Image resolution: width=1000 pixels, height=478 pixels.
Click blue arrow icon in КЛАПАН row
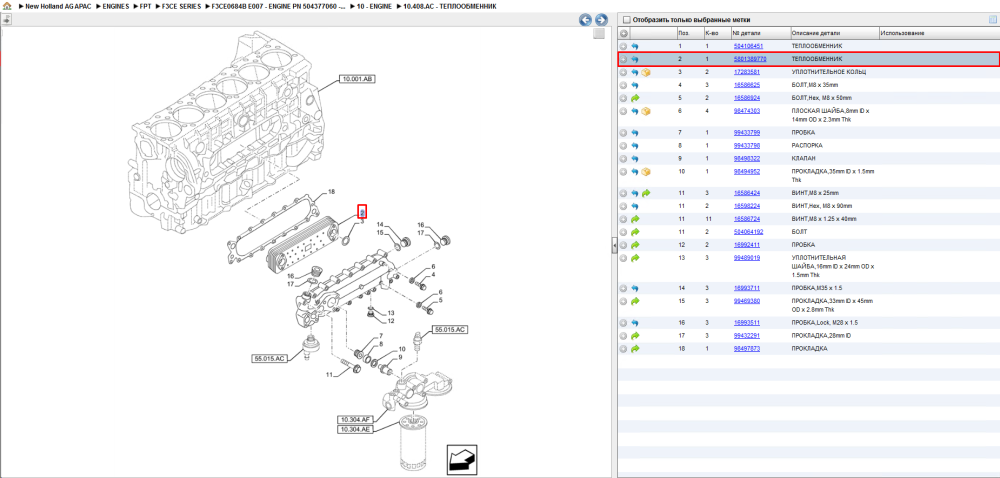pos(635,159)
